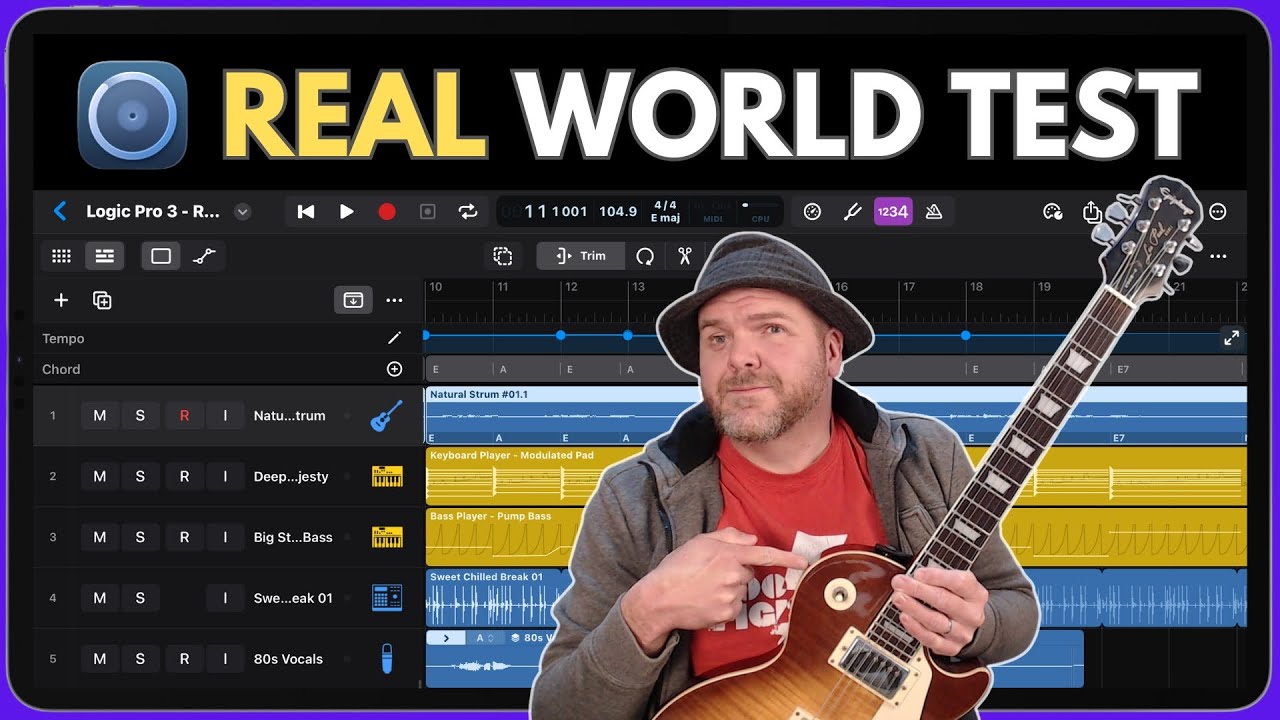Select the E7 chord in chord track
Image resolution: width=1280 pixels, height=720 pixels.
click(1123, 369)
